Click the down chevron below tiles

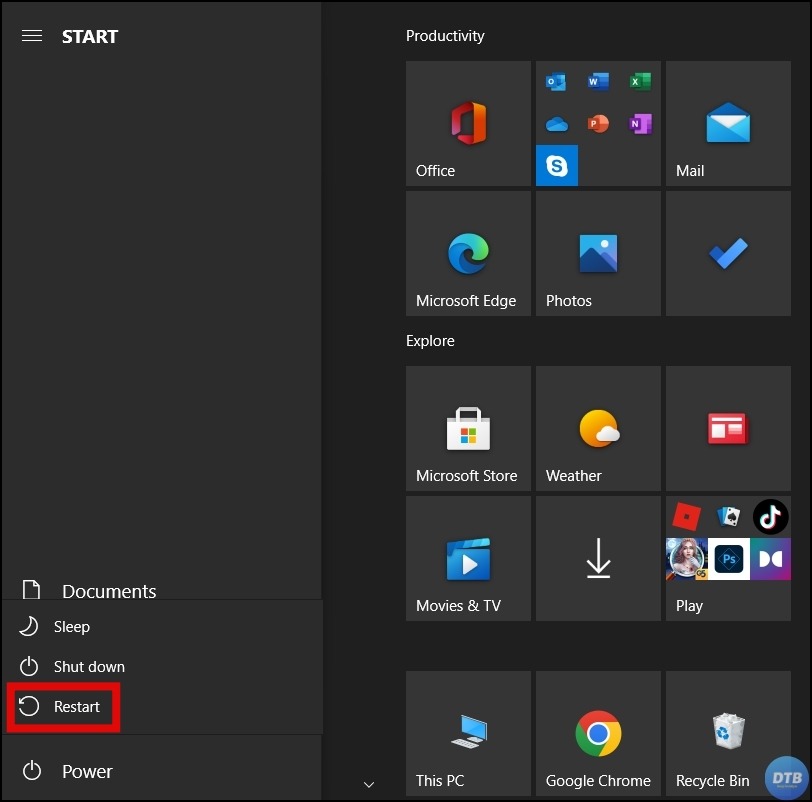[x=368, y=784]
